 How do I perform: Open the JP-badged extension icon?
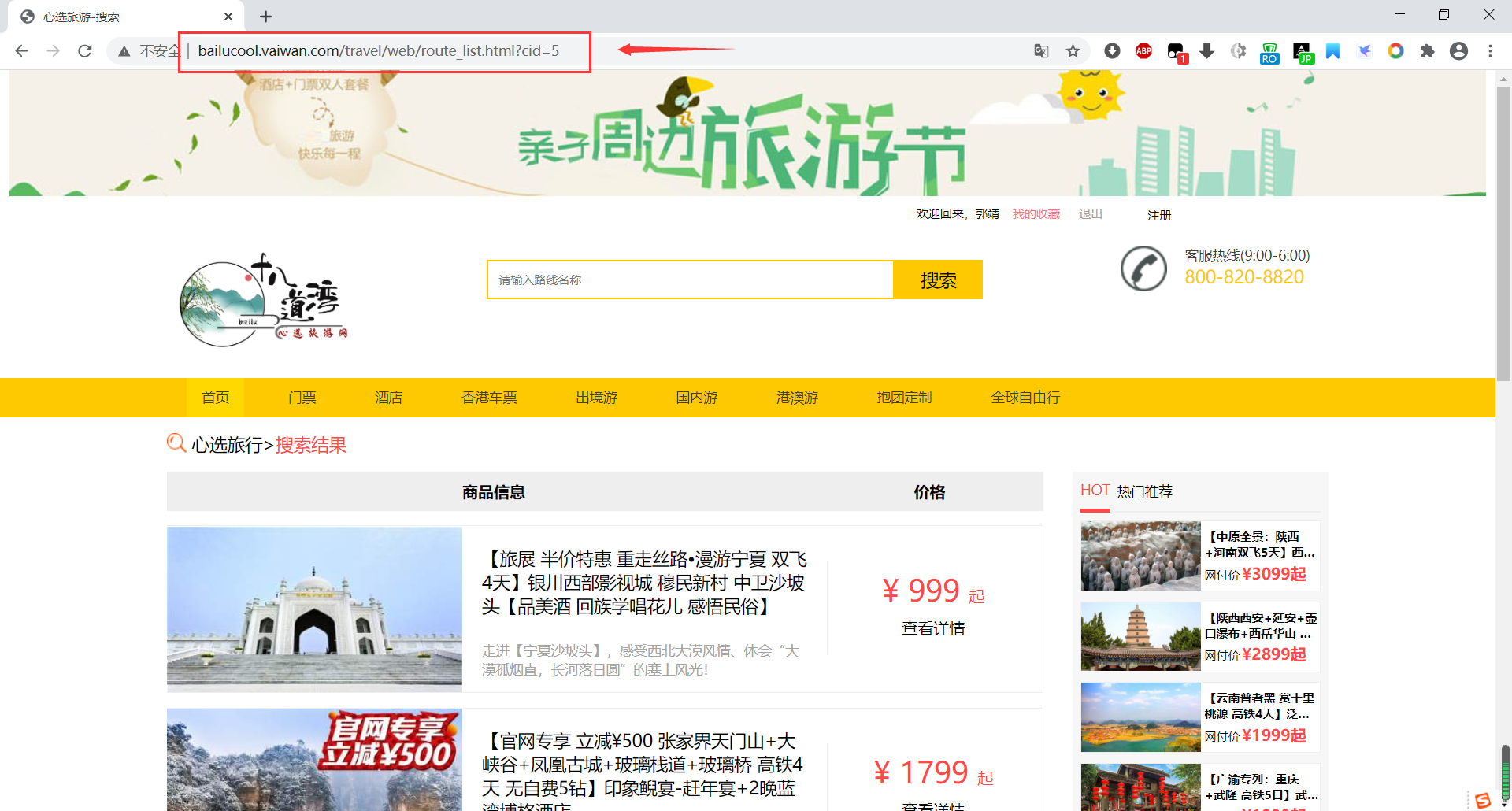coord(1302,50)
